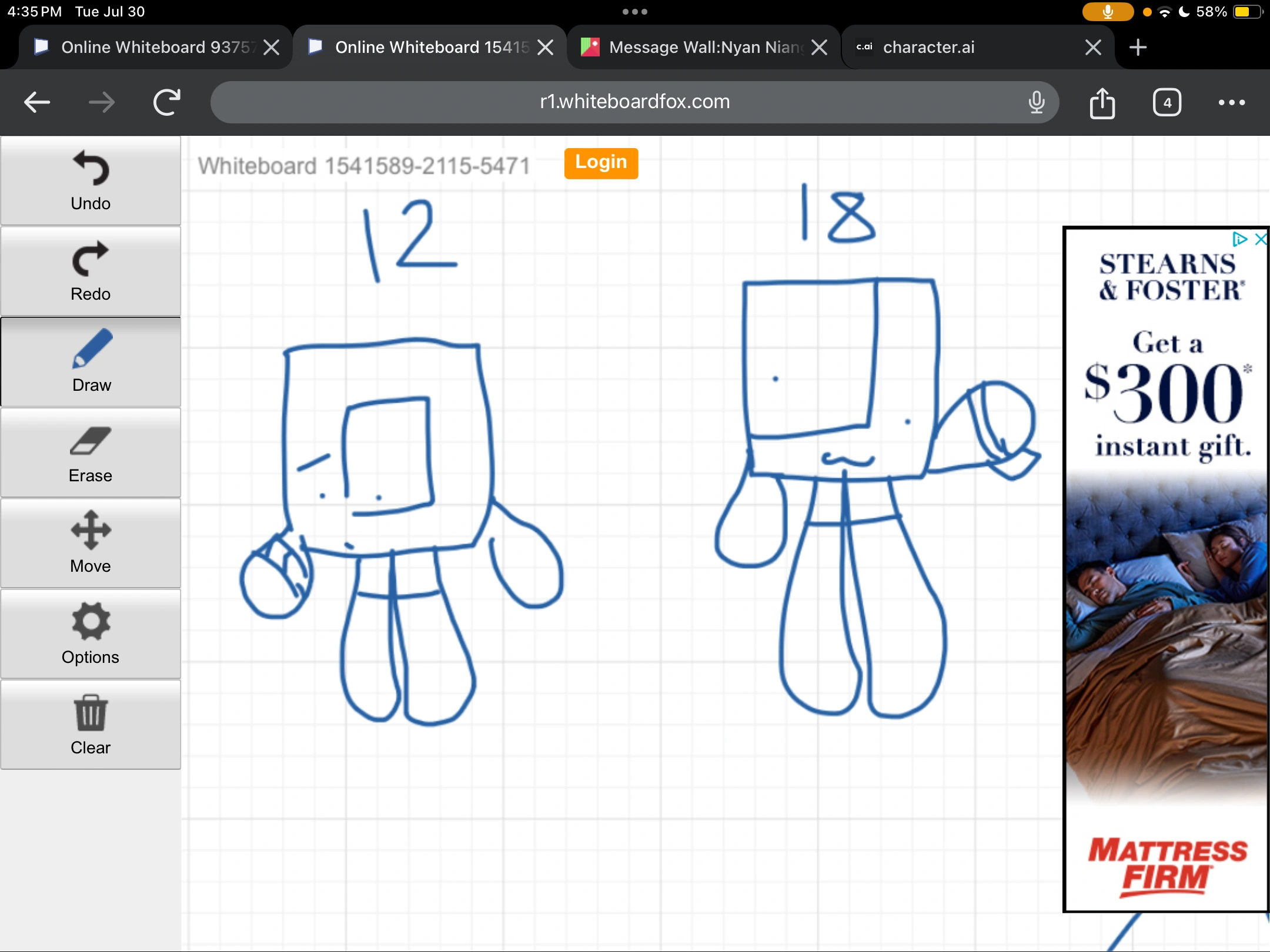This screenshot has width=1270, height=952.
Task: Go back with the browser back arrow
Action: [x=37, y=103]
